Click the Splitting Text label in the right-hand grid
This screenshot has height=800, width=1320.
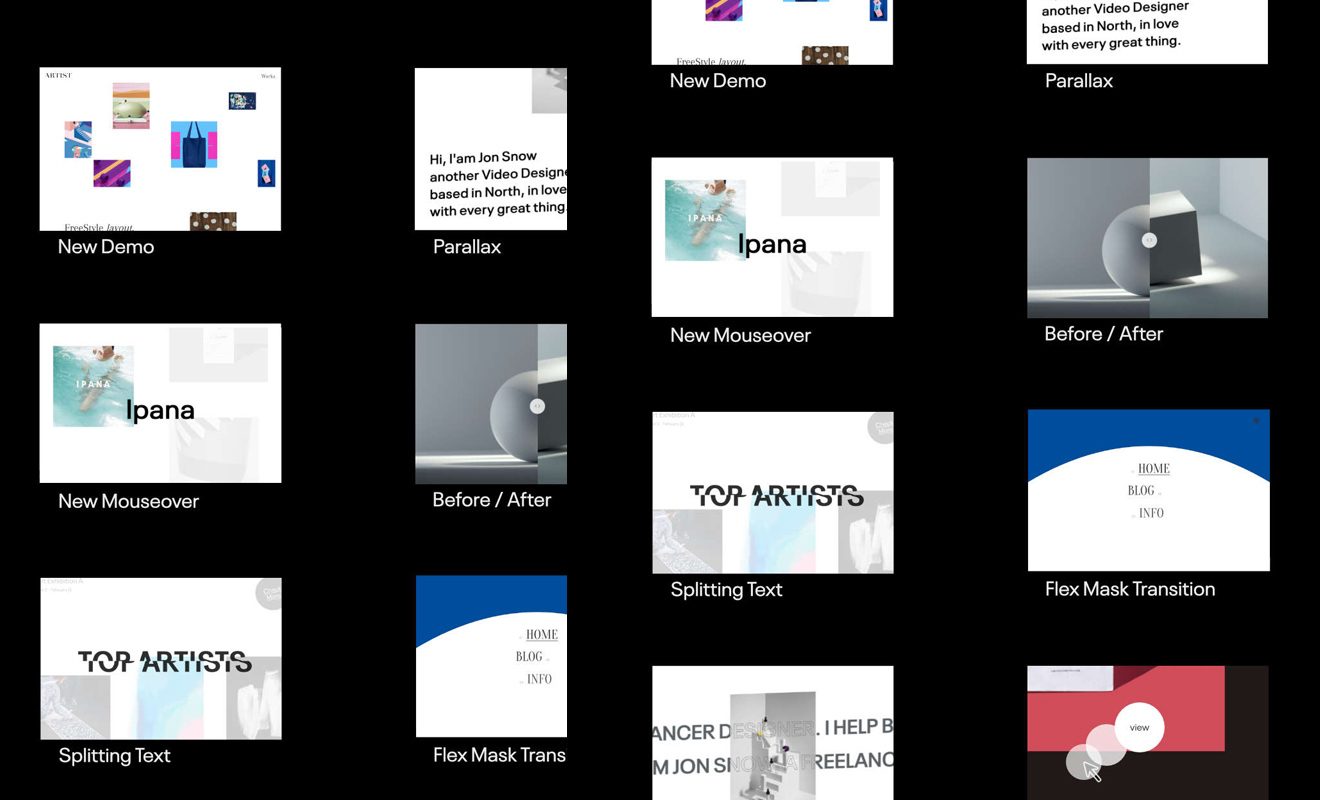point(727,590)
